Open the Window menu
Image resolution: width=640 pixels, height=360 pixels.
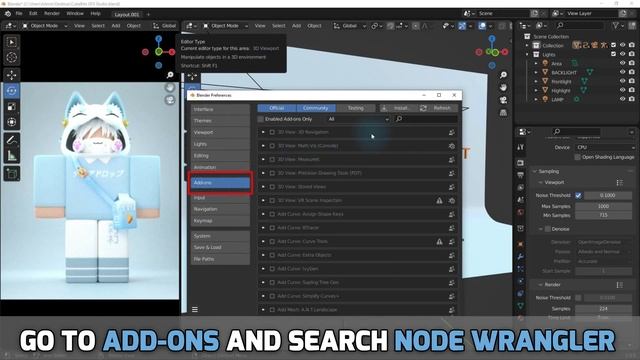click(x=75, y=13)
